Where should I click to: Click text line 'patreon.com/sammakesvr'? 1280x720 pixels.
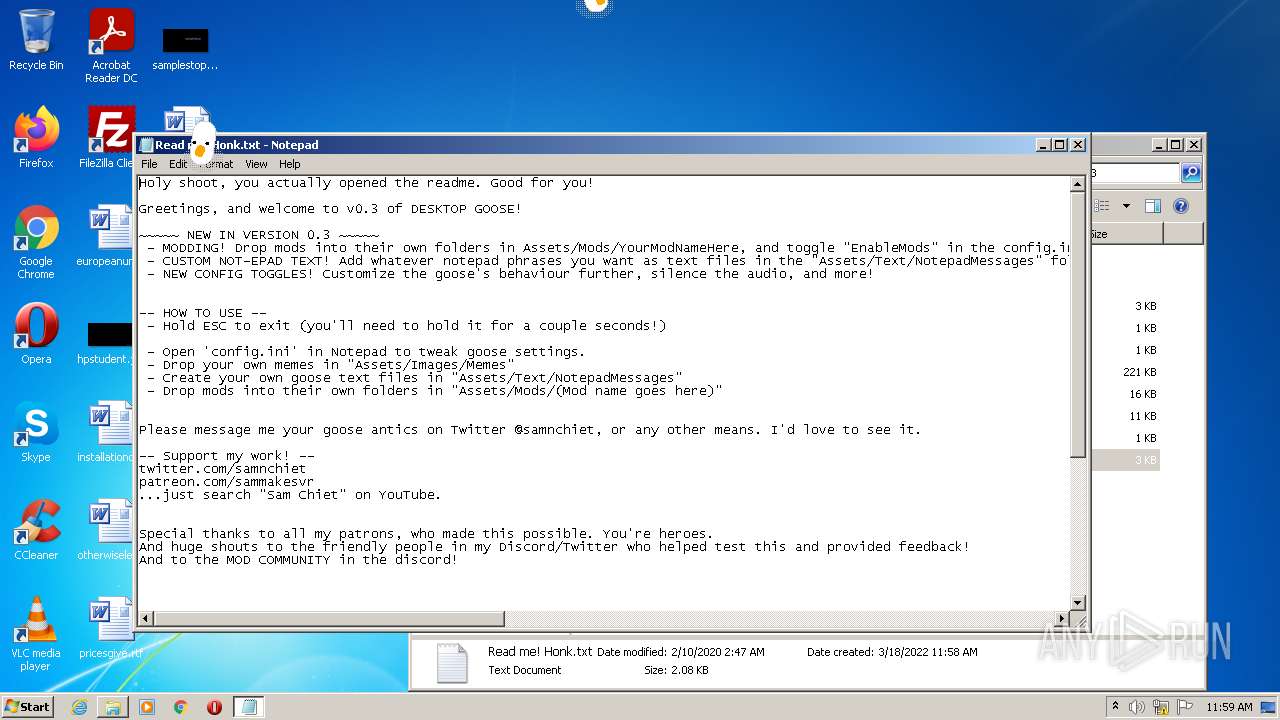pos(227,482)
